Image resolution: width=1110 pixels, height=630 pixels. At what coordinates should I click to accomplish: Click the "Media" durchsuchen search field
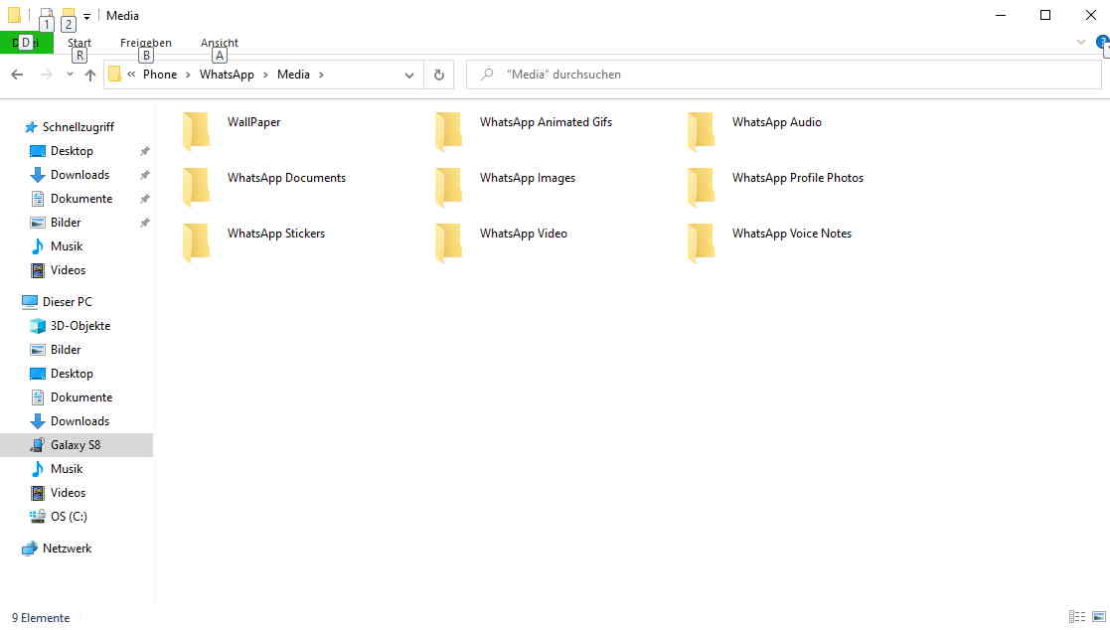tap(784, 74)
